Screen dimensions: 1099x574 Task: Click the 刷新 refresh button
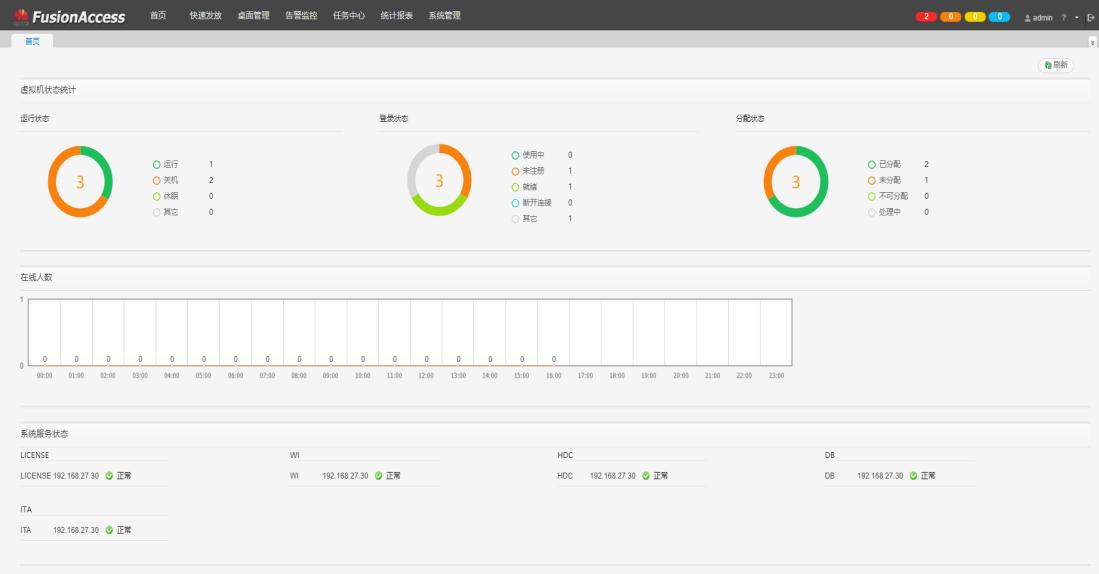pyautogui.click(x=1056, y=65)
